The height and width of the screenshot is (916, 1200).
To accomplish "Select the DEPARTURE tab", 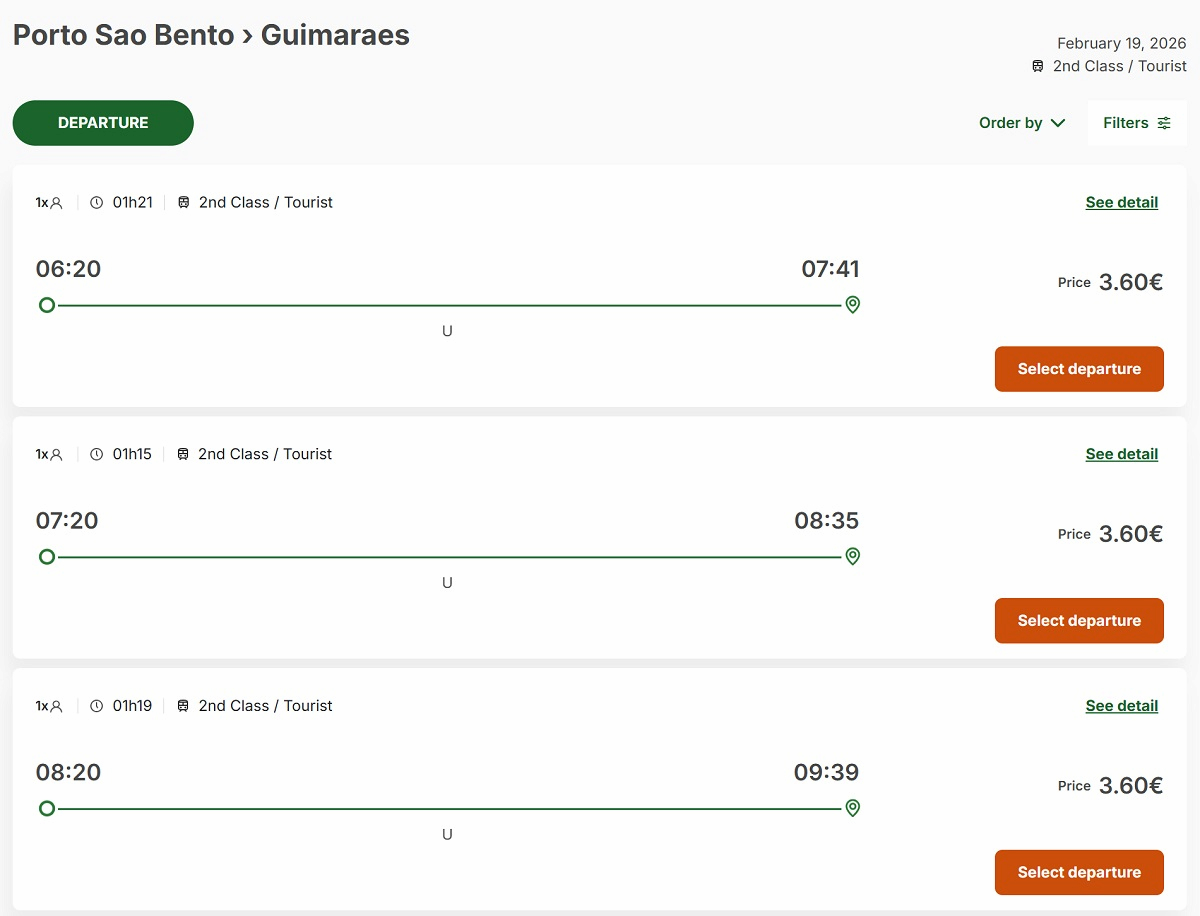I will click(103, 123).
